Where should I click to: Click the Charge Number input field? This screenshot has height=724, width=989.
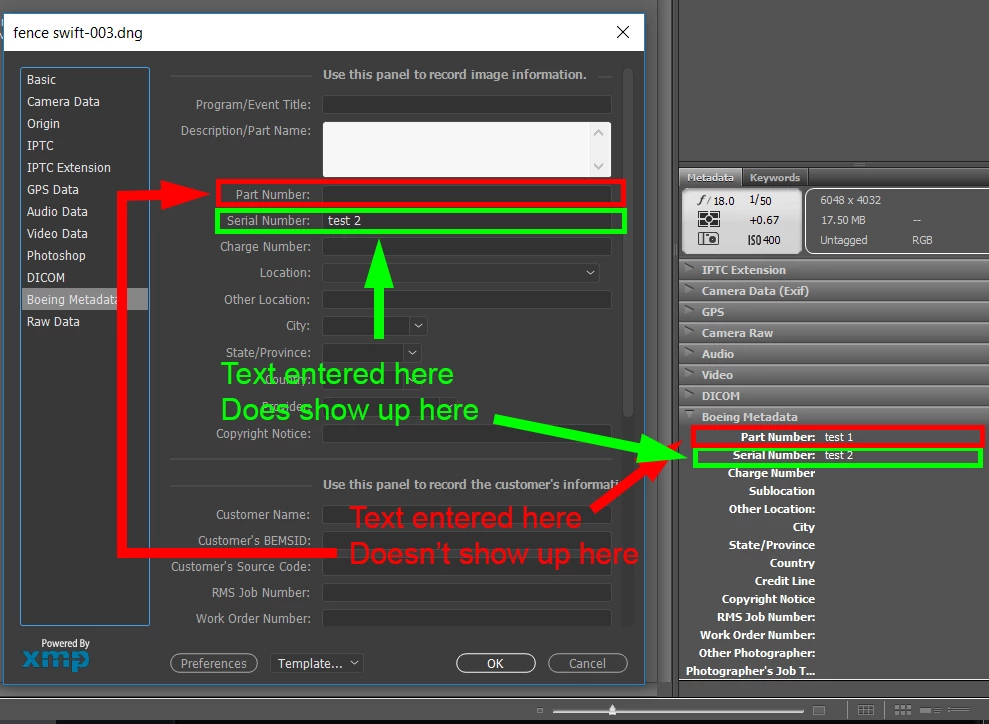click(x=467, y=247)
